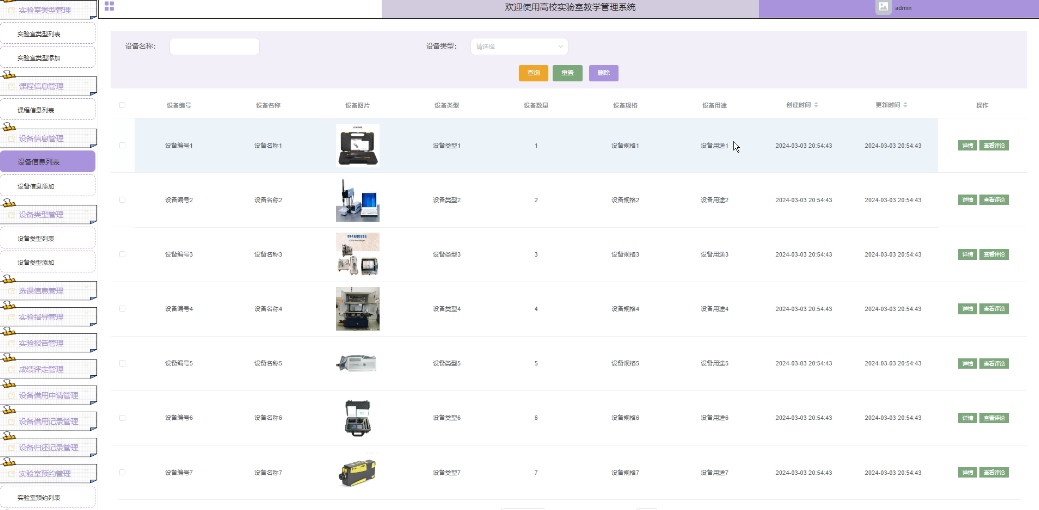
Task: Open 详情 for the 设备编号1 row
Action: (967, 145)
